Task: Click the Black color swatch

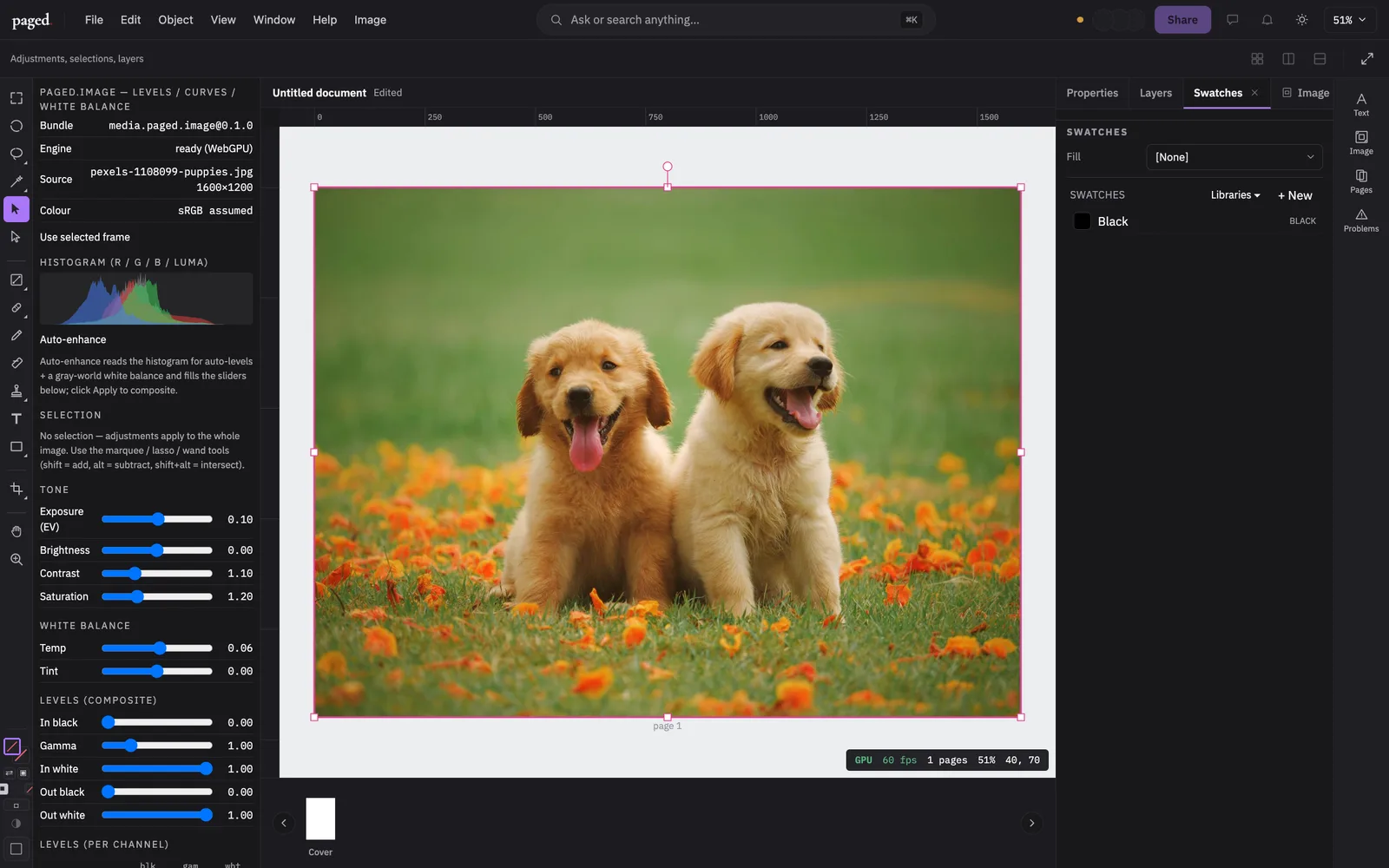Action: coord(1083,221)
